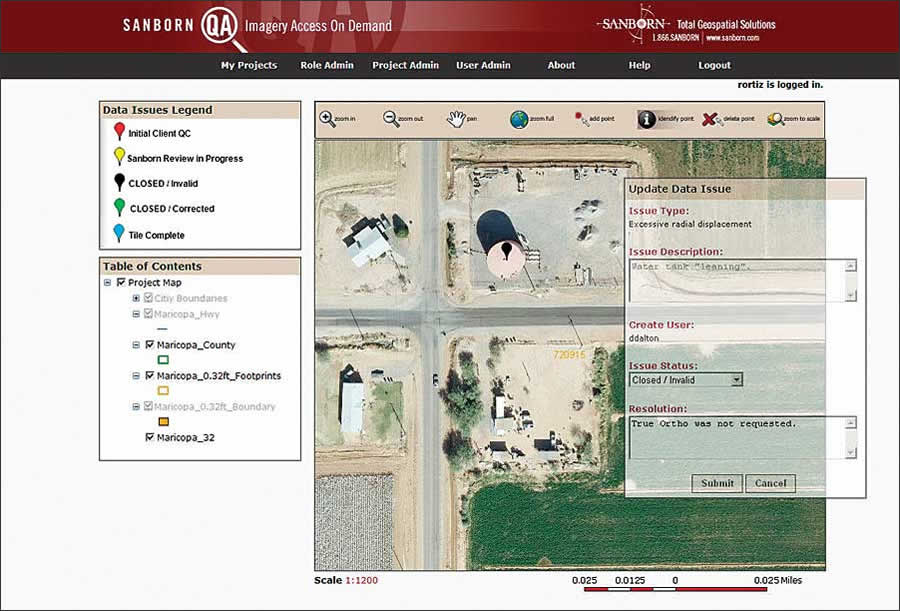
Task: Open the About page
Action: tap(561, 65)
